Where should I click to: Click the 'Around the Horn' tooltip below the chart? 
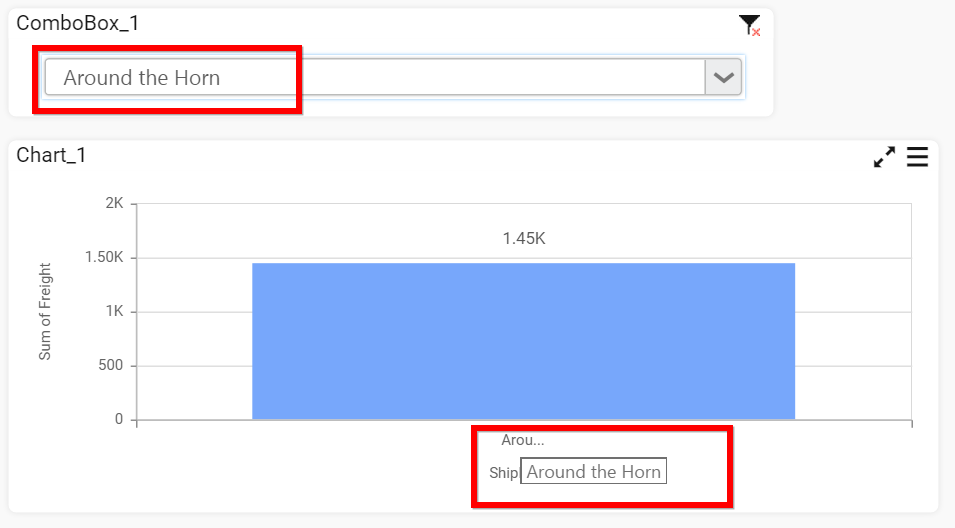(593, 472)
